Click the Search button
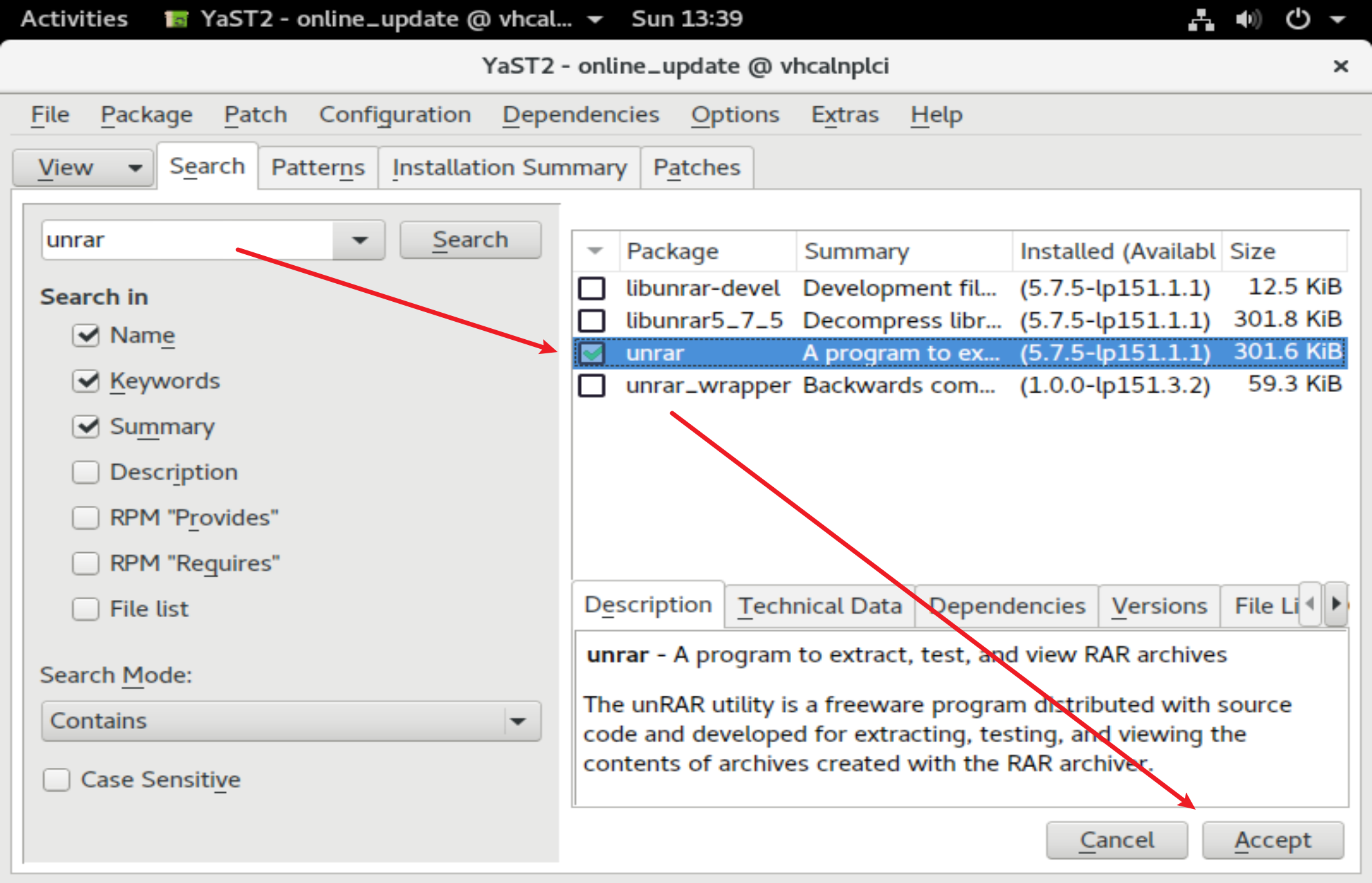This screenshot has height=883, width=1372. point(470,240)
